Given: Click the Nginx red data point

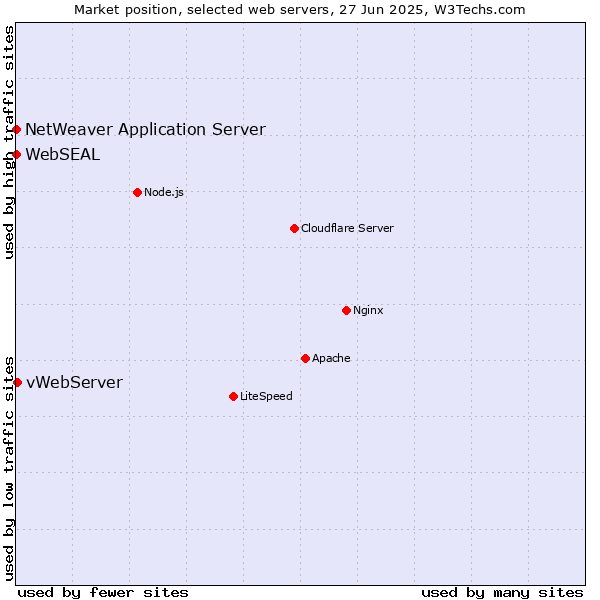Looking at the screenshot, I should (346, 310).
